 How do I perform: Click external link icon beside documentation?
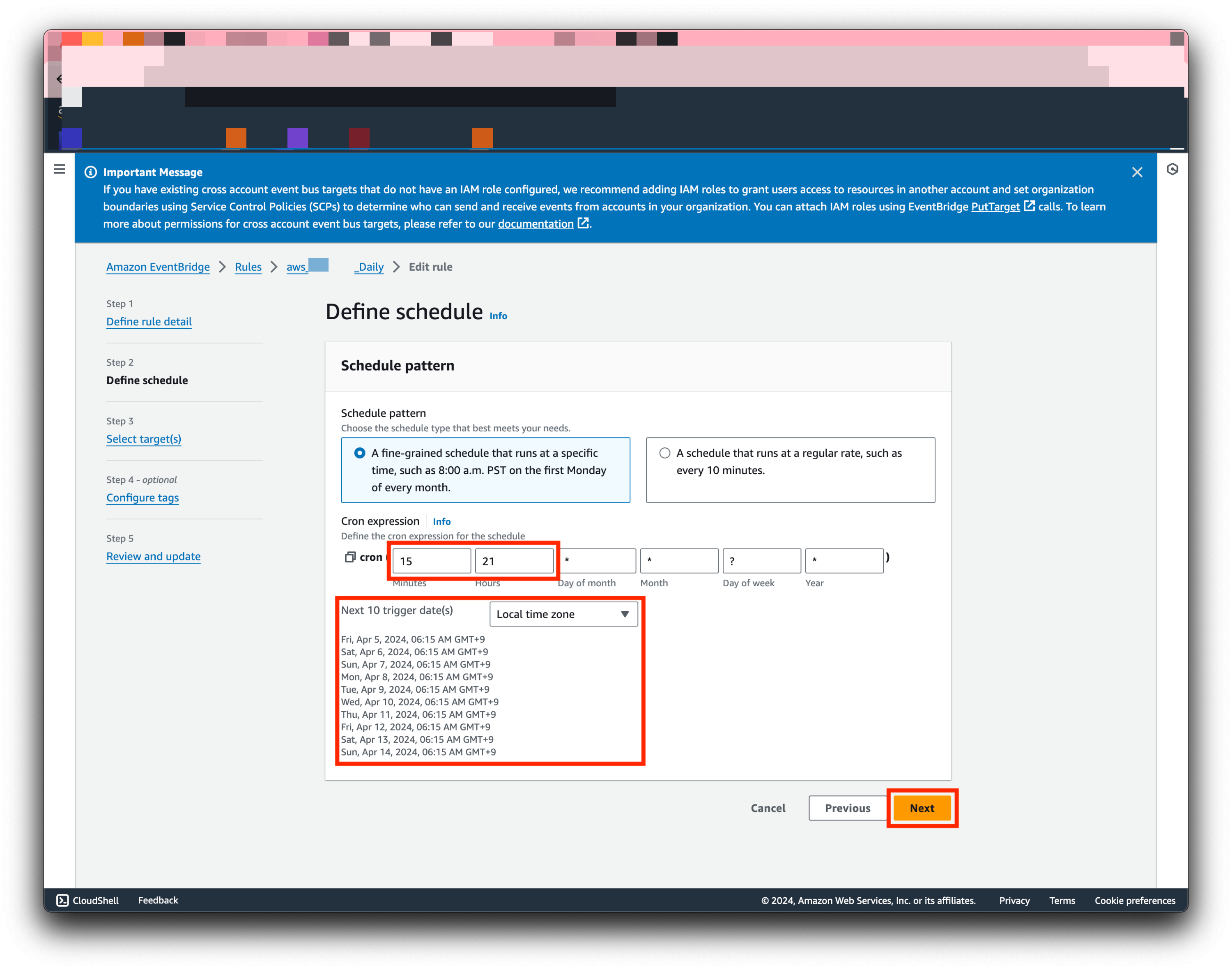click(x=583, y=223)
